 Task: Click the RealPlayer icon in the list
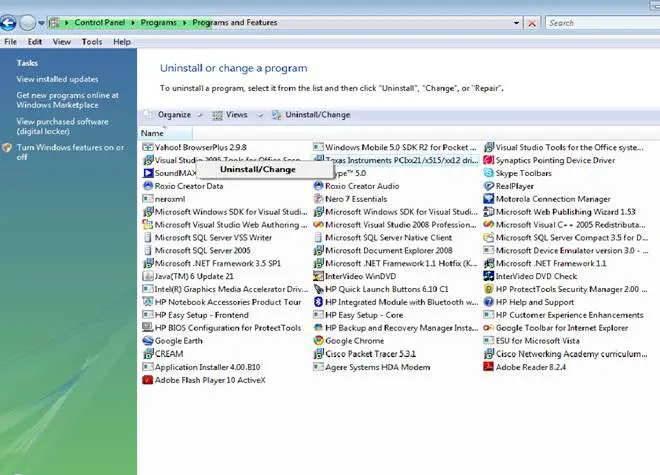tap(489, 186)
